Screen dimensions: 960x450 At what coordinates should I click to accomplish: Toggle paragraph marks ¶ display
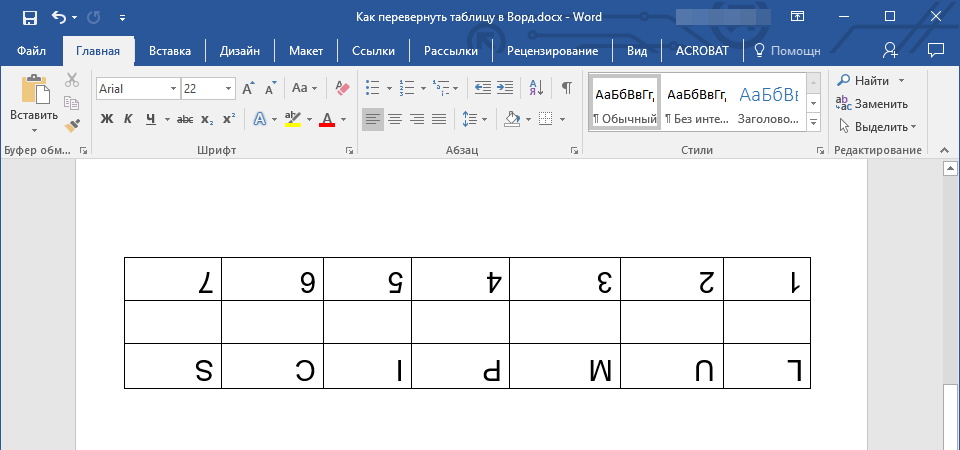(567, 88)
